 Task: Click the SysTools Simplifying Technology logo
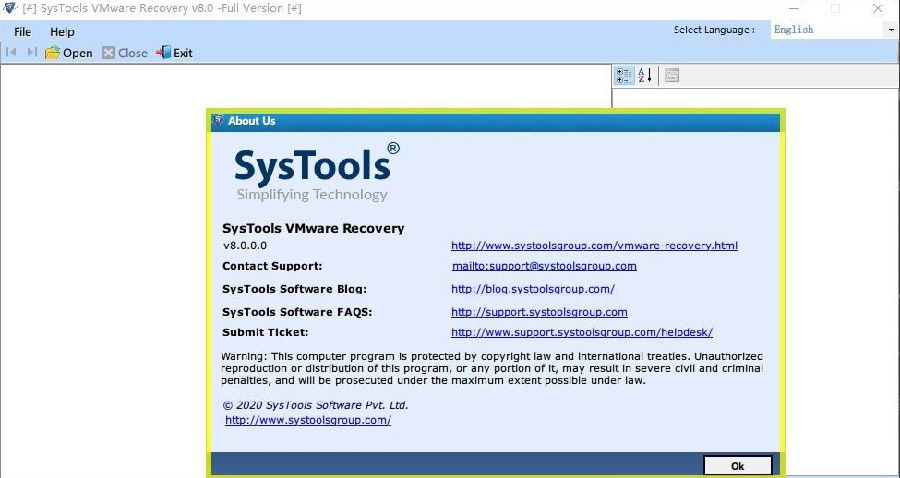tap(316, 172)
